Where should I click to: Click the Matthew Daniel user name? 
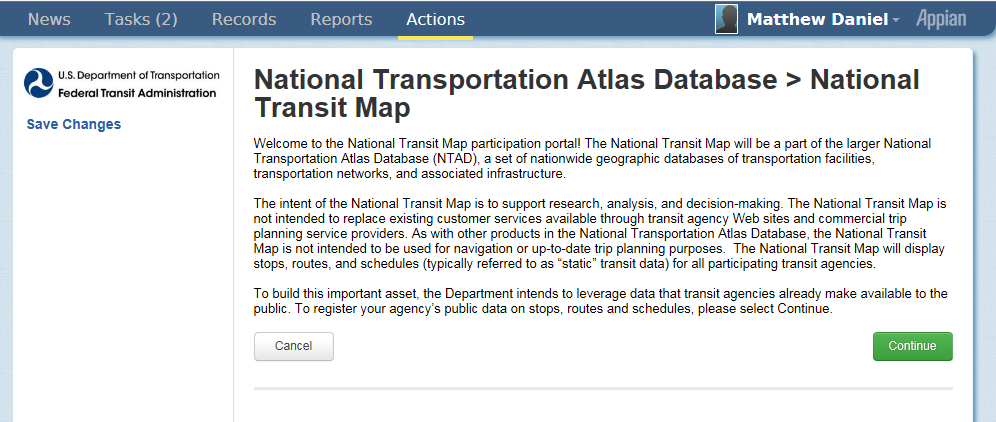pos(816,20)
